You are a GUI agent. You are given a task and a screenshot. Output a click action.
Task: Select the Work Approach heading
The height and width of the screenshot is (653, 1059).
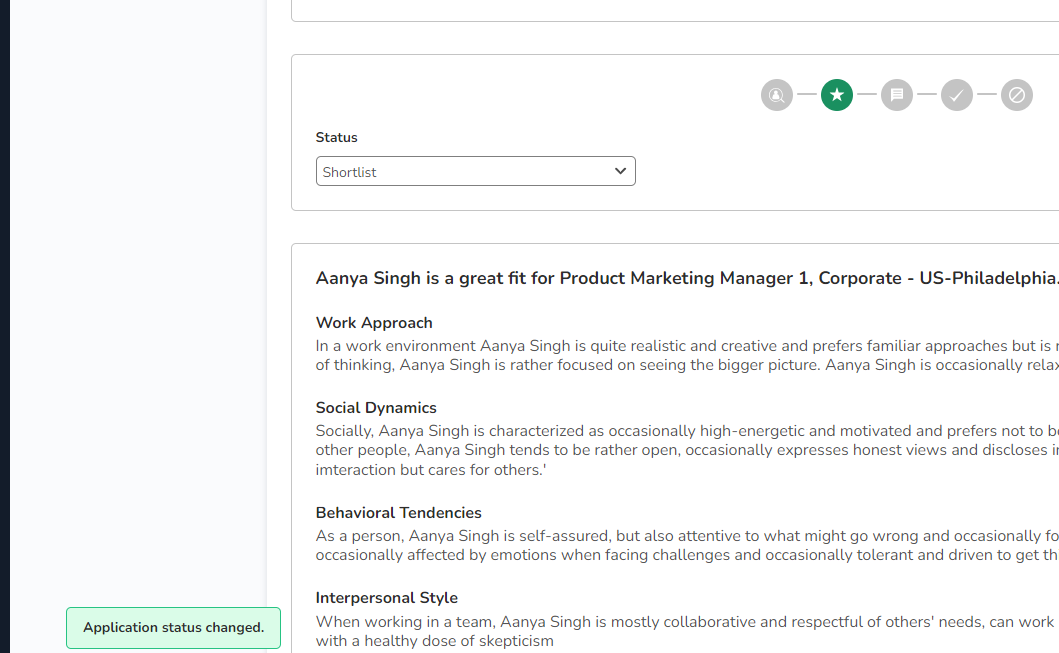pyautogui.click(x=374, y=323)
